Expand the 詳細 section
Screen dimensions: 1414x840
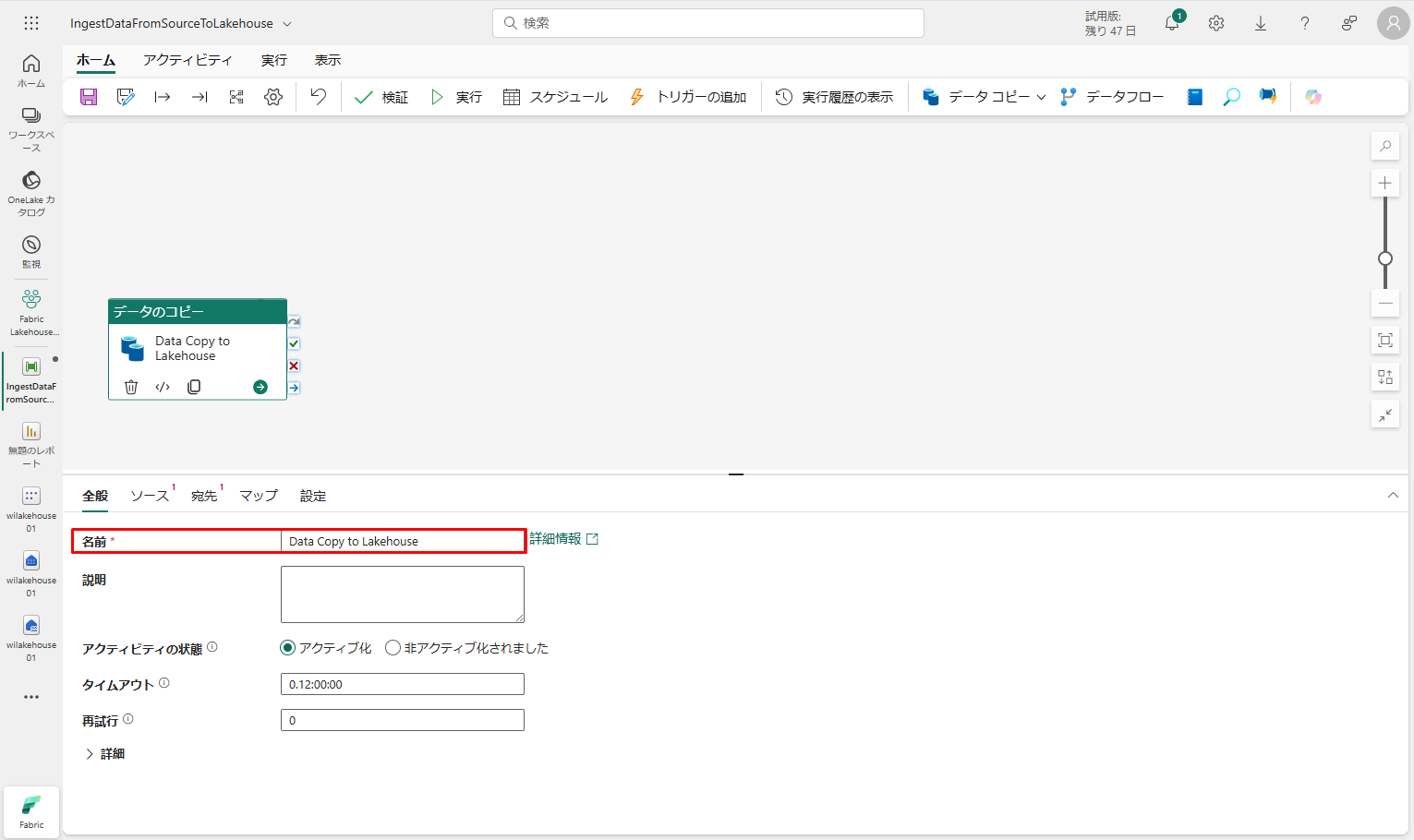tap(104, 754)
